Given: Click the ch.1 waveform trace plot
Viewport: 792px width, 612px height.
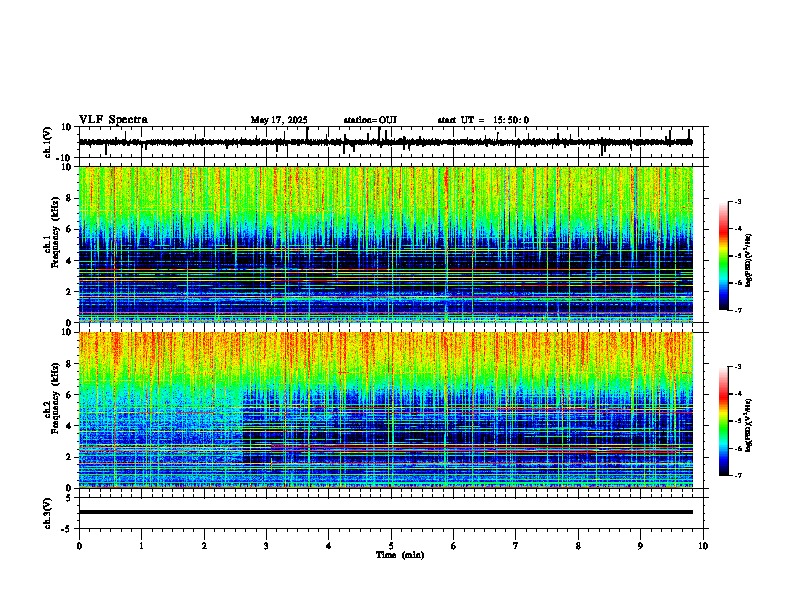Looking at the screenshot, I should [x=385, y=142].
